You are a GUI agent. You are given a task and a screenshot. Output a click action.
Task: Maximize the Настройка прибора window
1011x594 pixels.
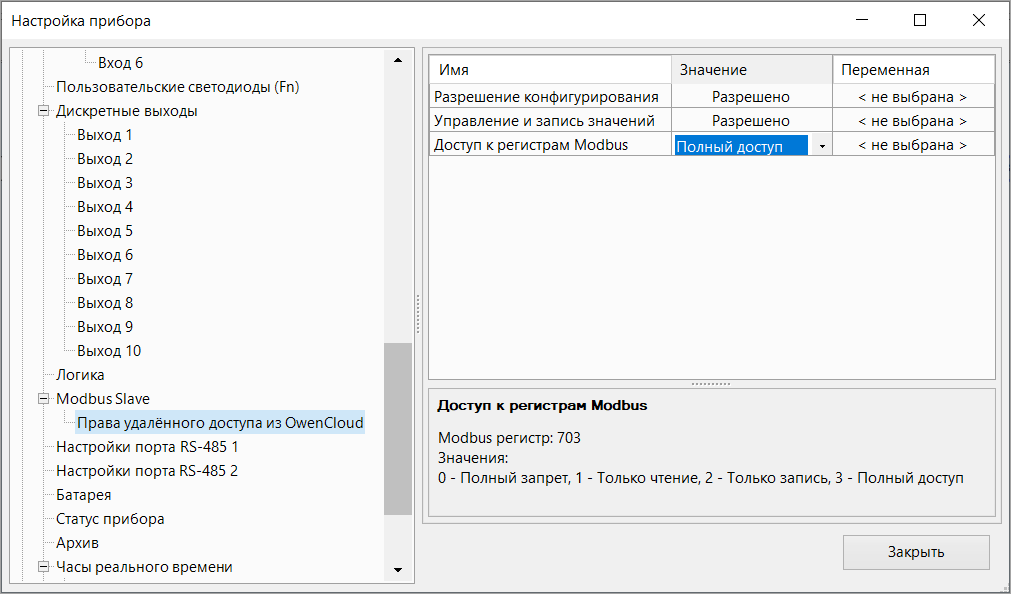pyautogui.click(x=920, y=20)
